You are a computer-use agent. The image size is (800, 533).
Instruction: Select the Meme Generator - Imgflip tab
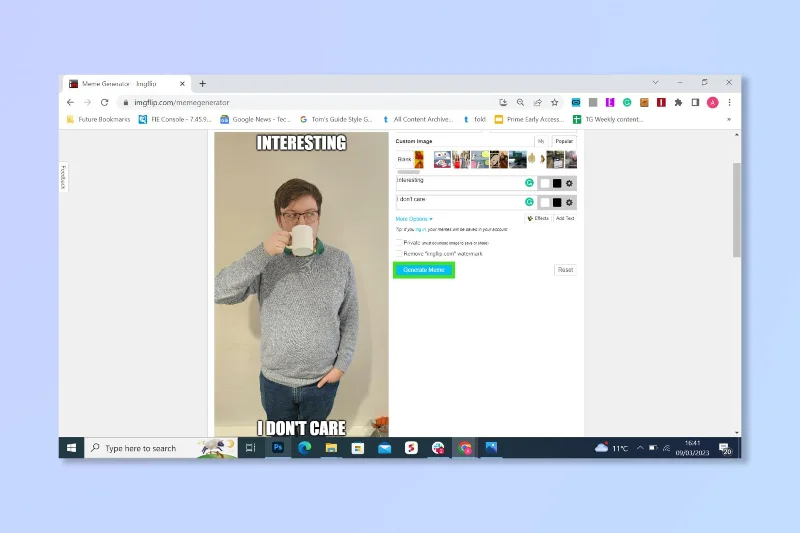pos(125,84)
